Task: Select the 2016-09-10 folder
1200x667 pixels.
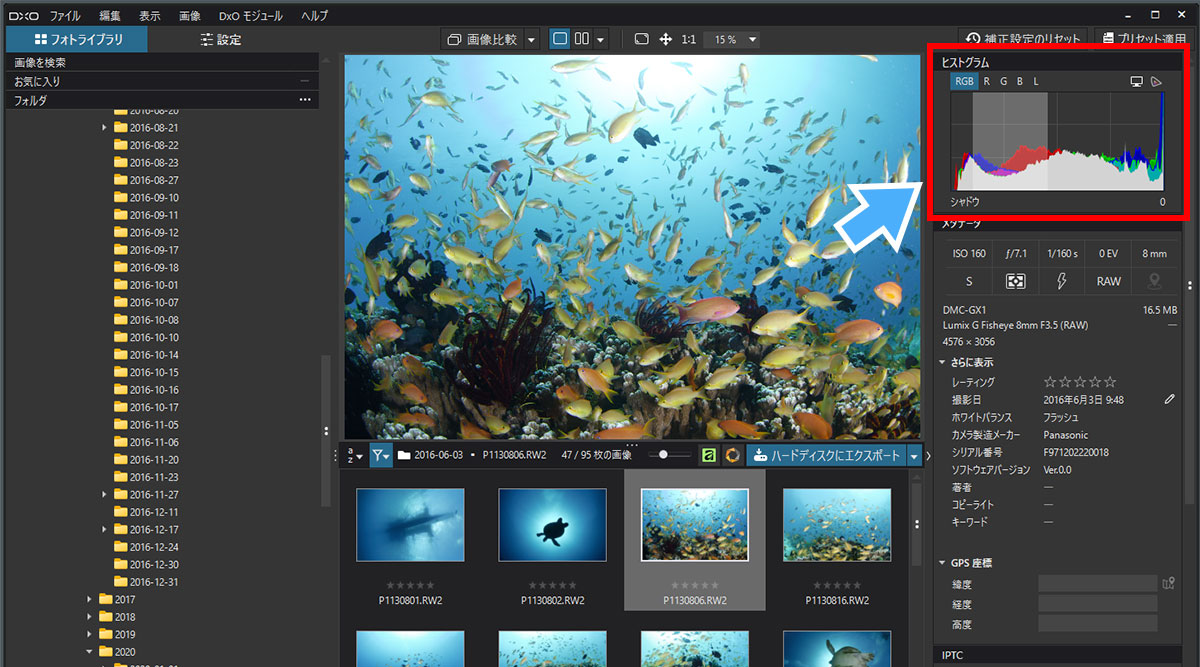Action: (146, 197)
